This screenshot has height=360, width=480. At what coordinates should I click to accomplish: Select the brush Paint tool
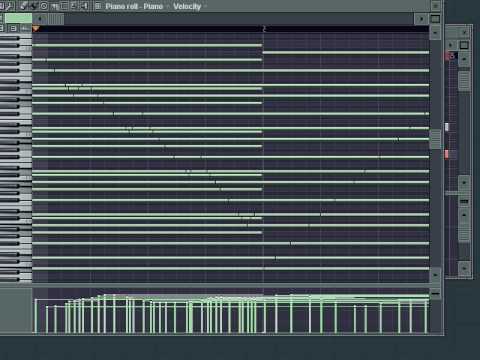pos(34,6)
